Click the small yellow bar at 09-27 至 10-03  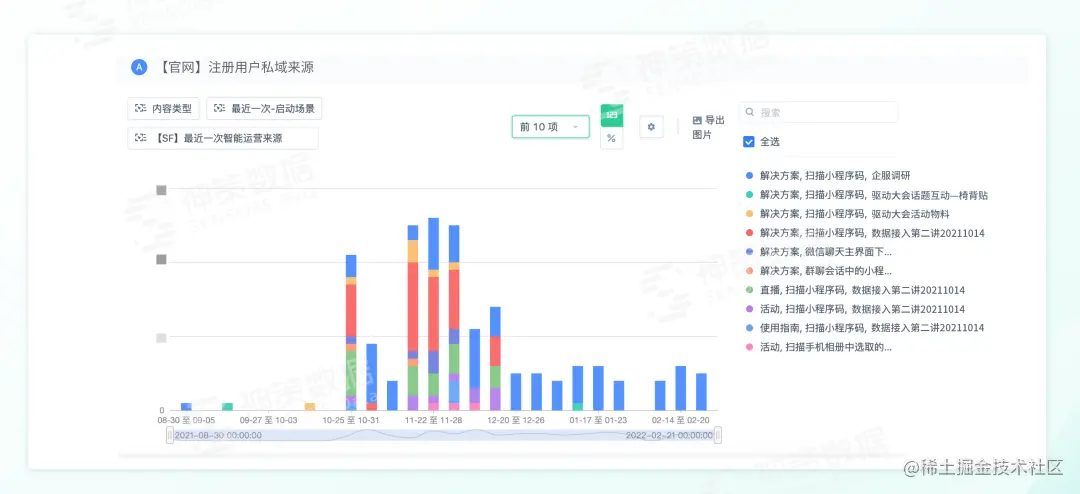pos(310,406)
